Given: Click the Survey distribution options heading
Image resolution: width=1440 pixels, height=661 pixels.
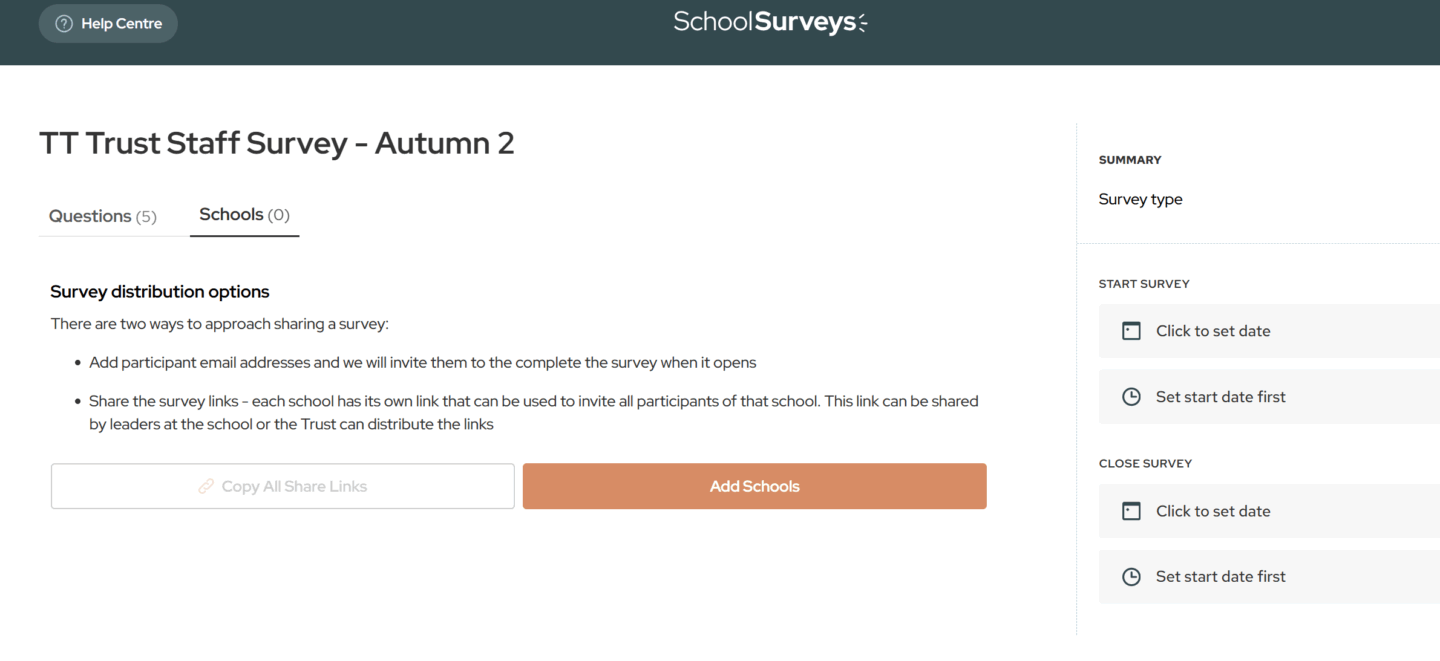Looking at the screenshot, I should (x=160, y=292).
